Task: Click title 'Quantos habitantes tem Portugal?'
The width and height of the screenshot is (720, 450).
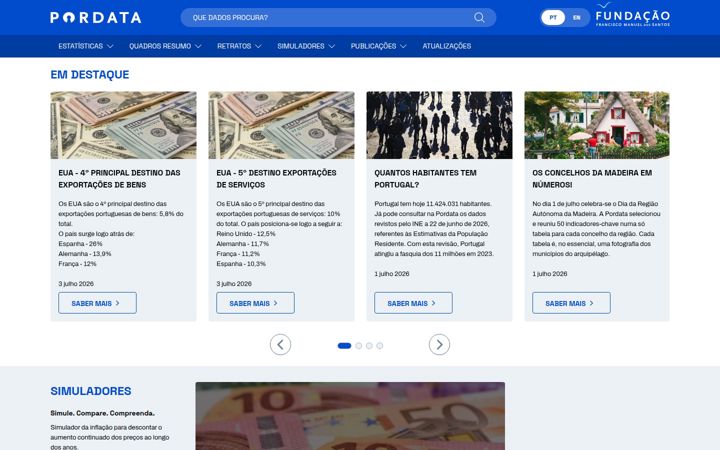Action: pos(425,179)
